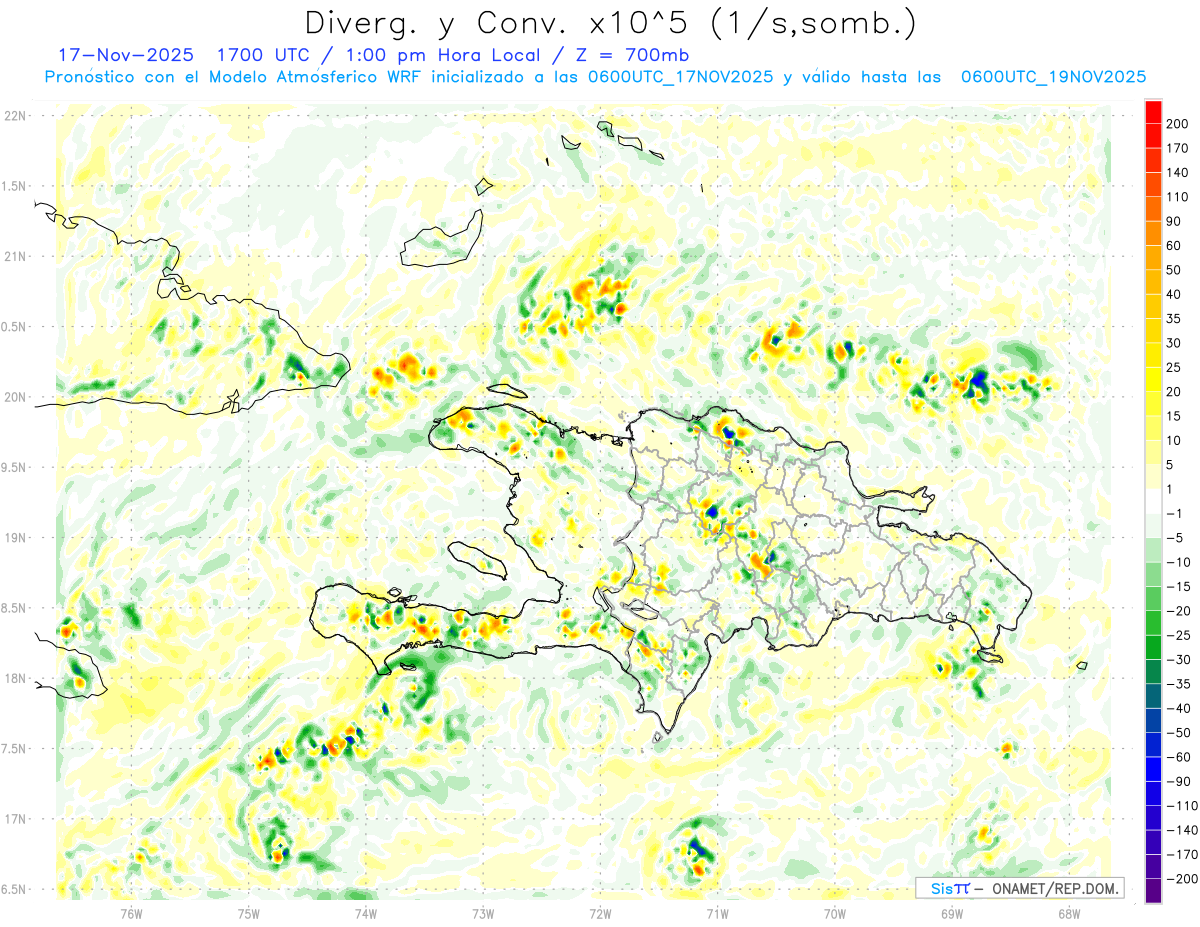The width and height of the screenshot is (1200, 927).
Task: Click the color bar value 170
Action: (x=1179, y=148)
